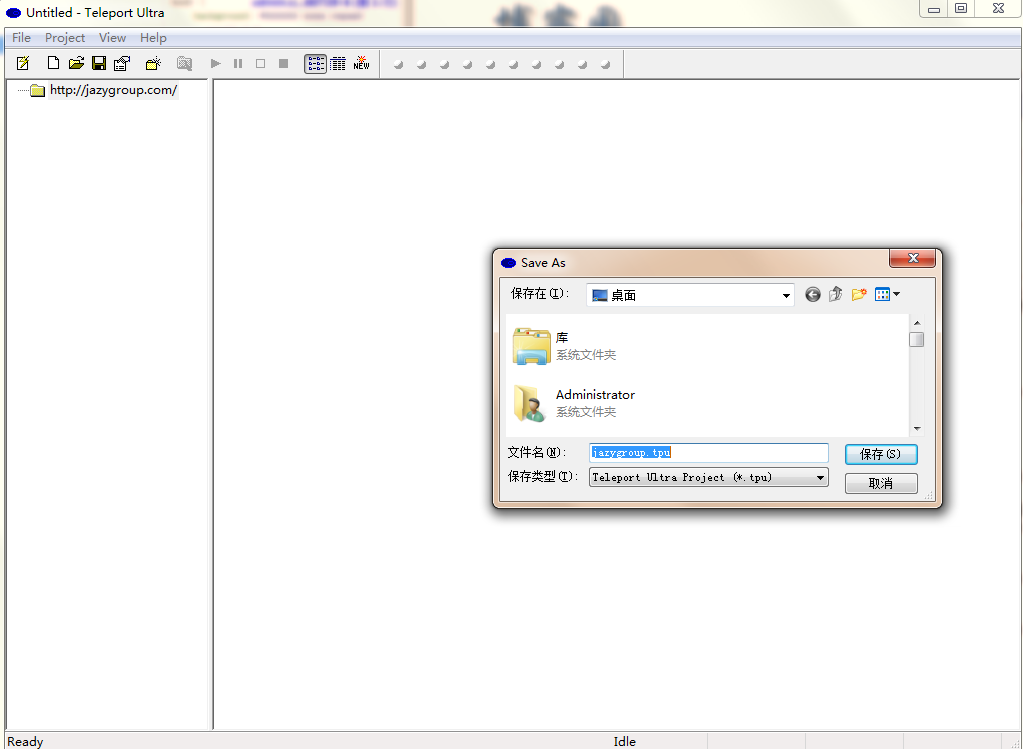The height and width of the screenshot is (749, 1023).
Task: Open the File menu
Action: [21, 38]
